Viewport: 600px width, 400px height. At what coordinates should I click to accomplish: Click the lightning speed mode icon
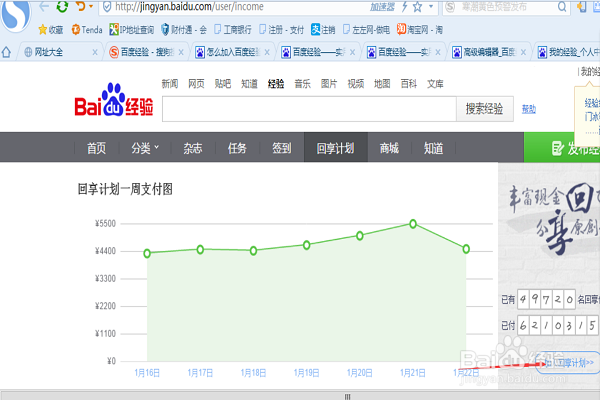point(404,7)
